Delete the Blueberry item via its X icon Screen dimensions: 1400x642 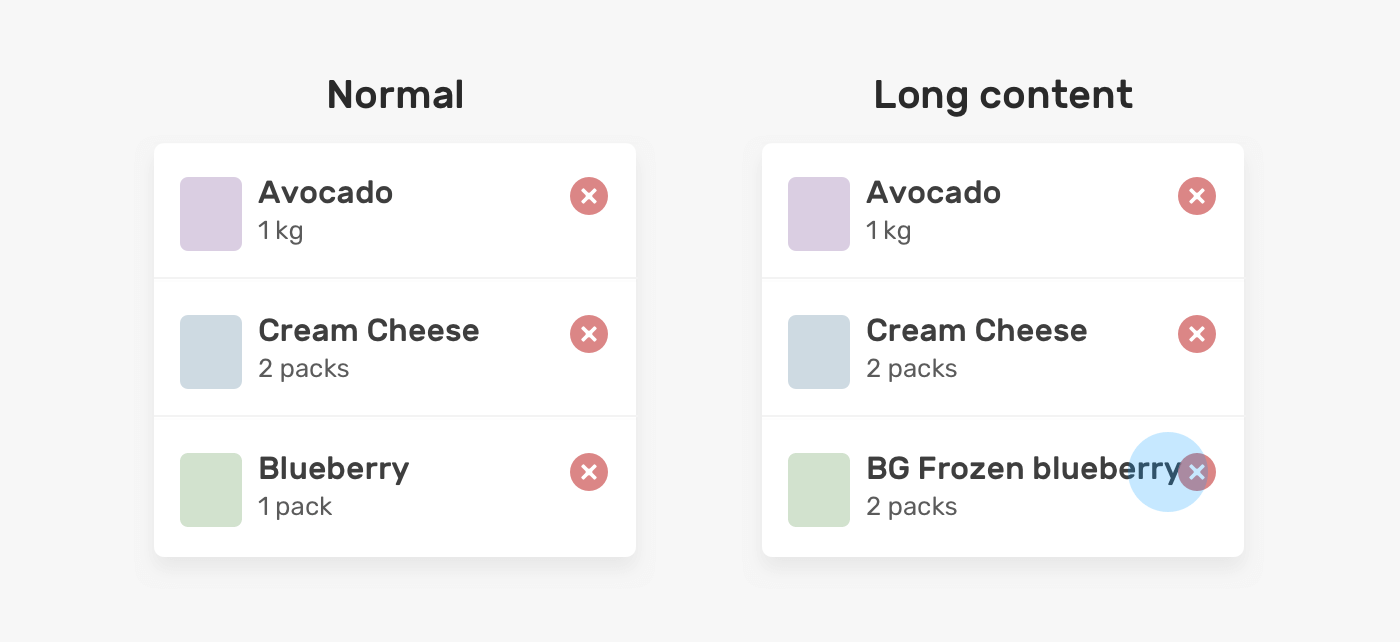pos(589,472)
